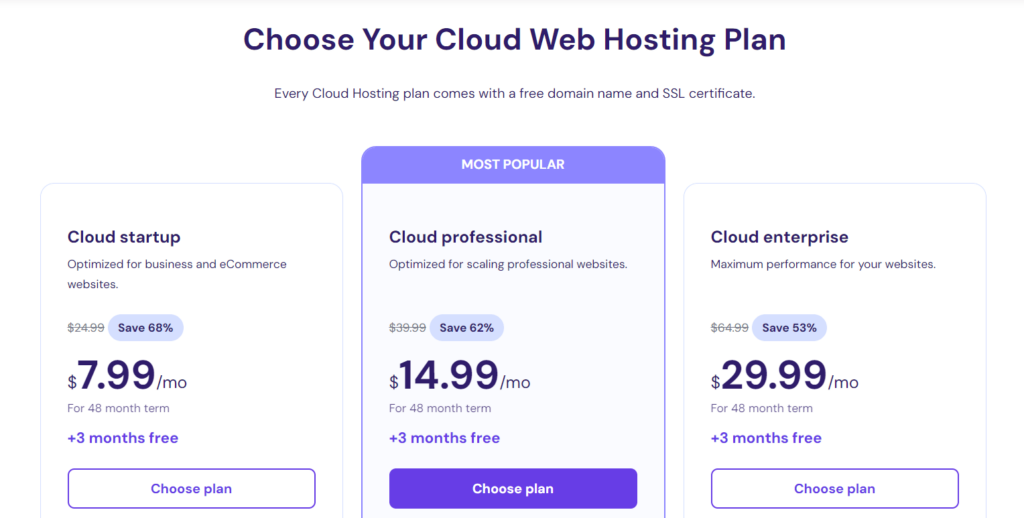Select the Cloud professional heading

[x=466, y=236]
